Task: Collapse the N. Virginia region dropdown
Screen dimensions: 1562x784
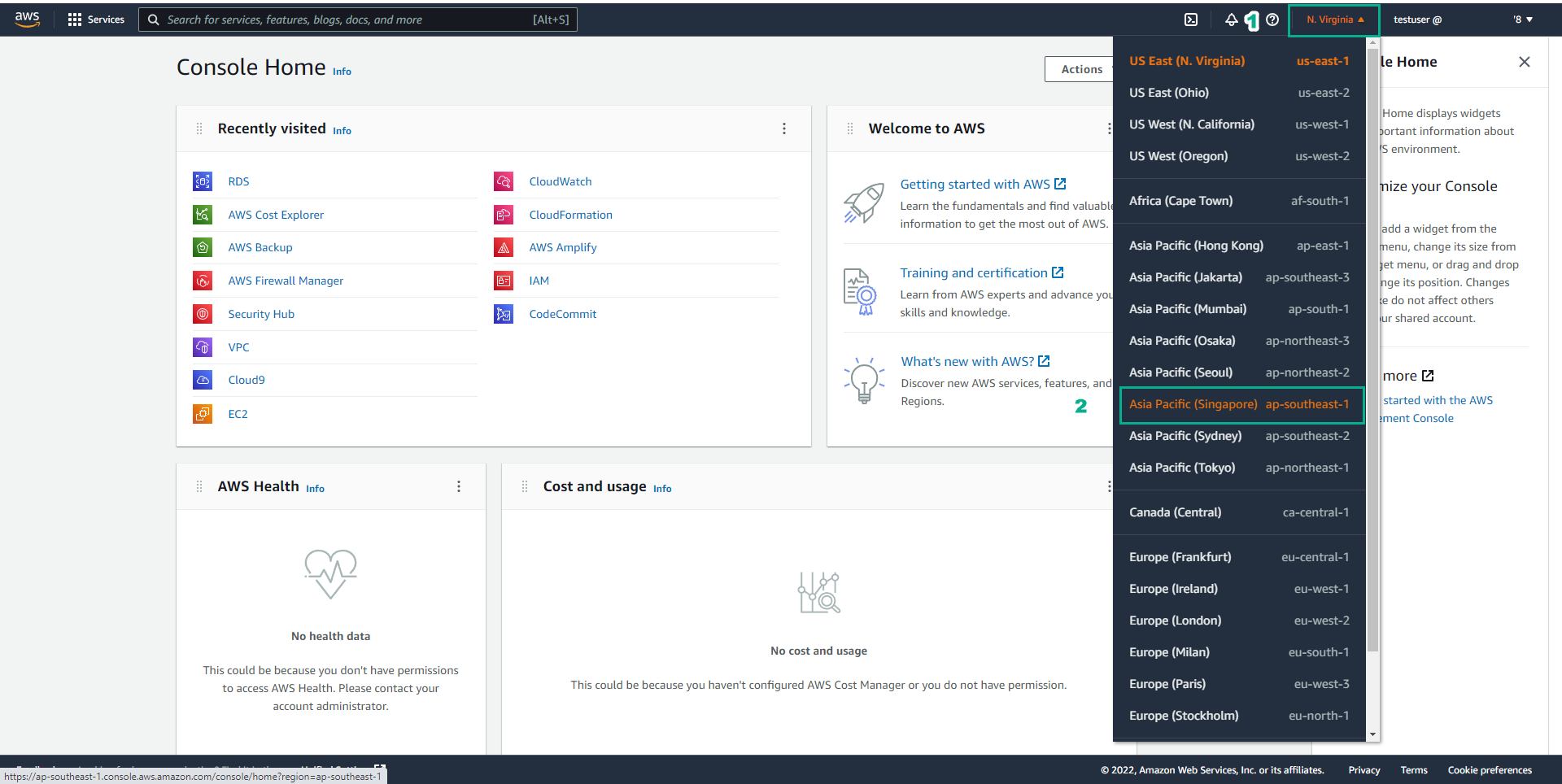Action: 1334,20
